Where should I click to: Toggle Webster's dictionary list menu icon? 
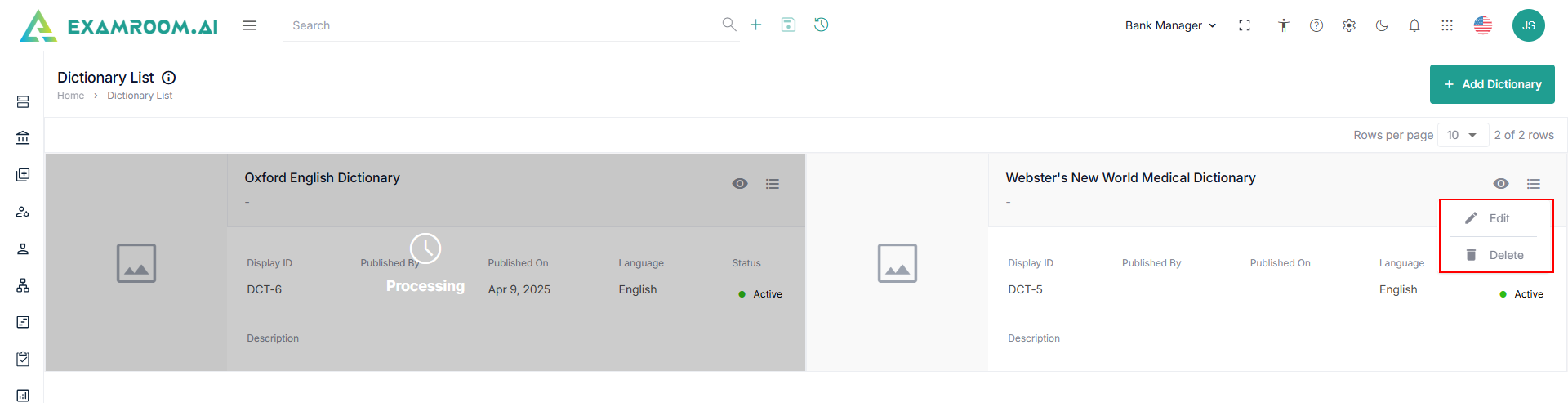1534,184
